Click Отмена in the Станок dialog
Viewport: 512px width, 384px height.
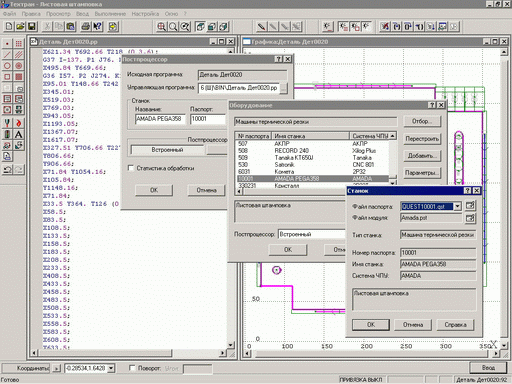click(413, 325)
